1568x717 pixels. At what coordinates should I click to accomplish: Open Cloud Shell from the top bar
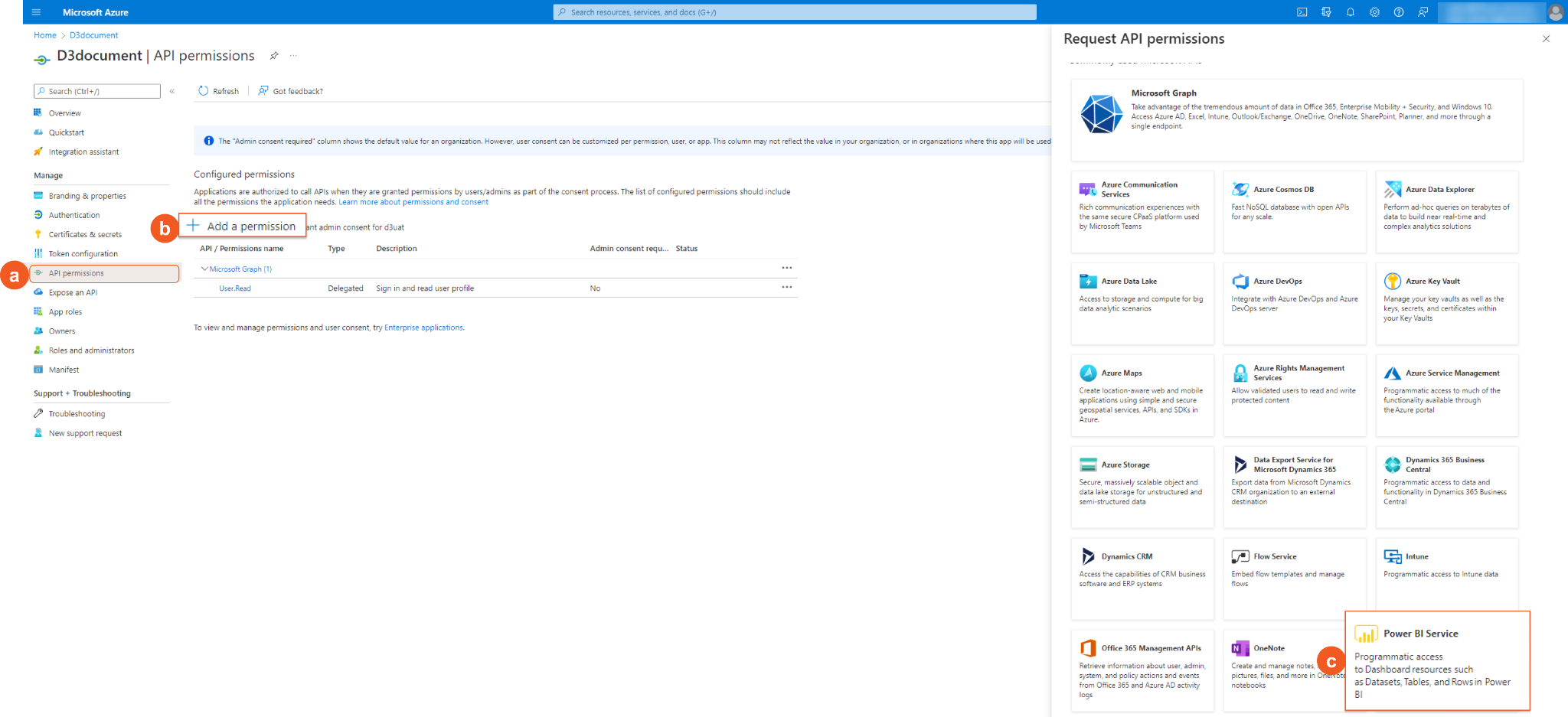(x=1302, y=12)
